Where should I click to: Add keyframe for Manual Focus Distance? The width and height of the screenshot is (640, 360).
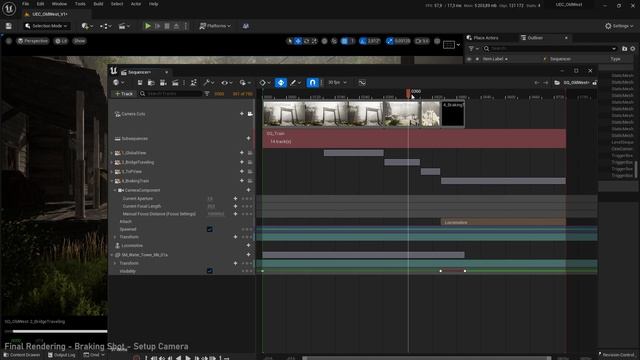tap(235, 213)
